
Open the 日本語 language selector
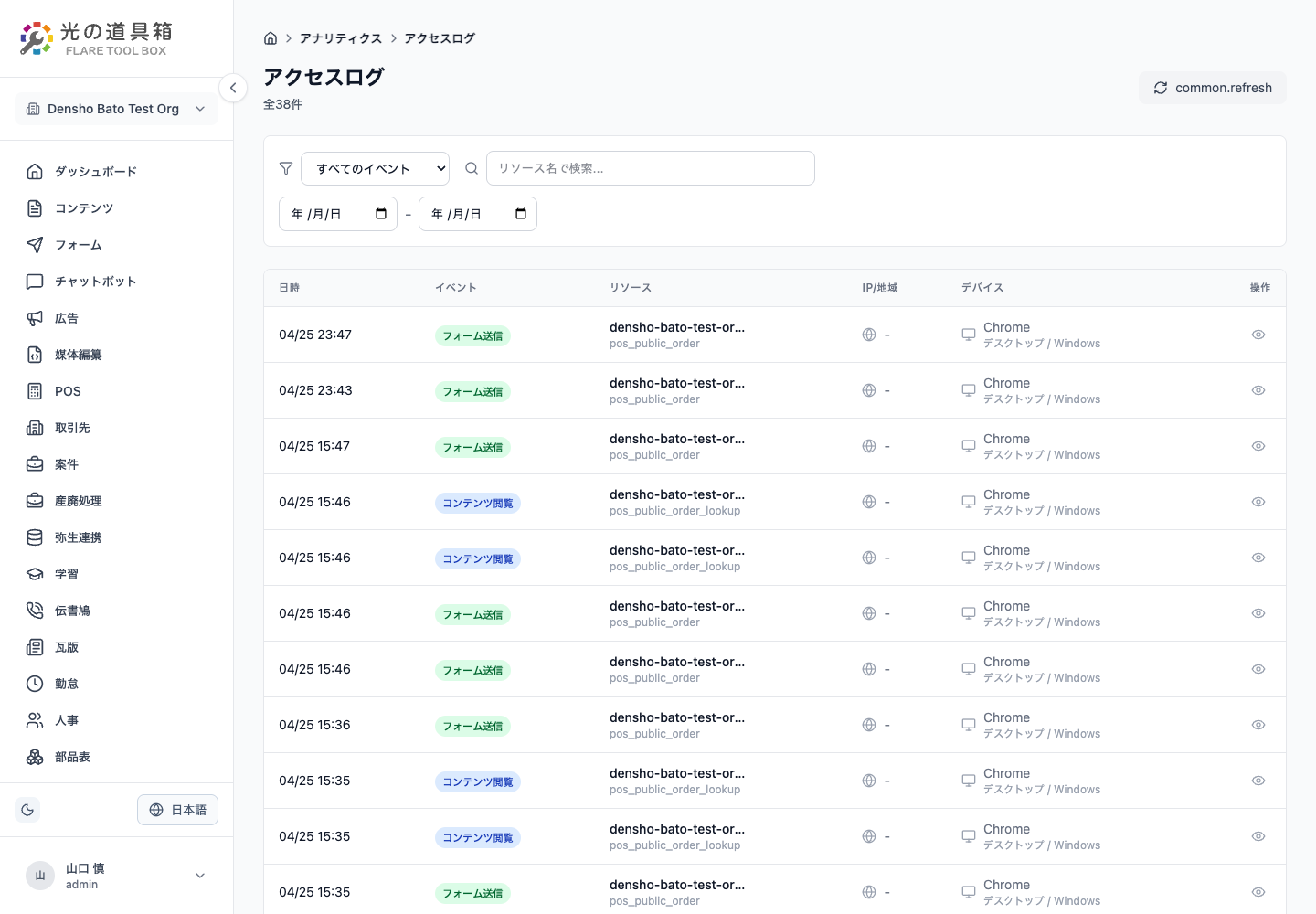coord(177,810)
